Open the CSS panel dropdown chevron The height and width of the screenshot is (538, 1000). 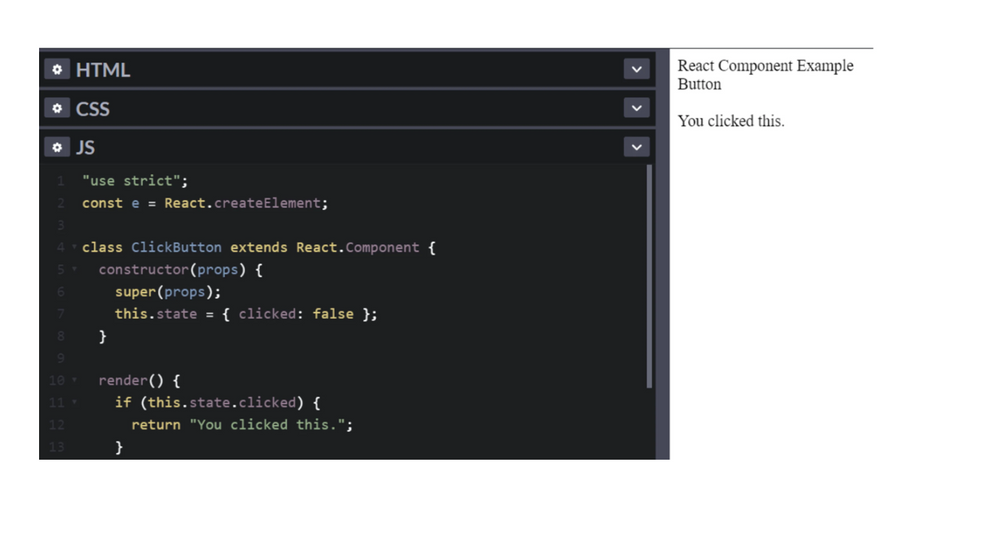pos(636,108)
